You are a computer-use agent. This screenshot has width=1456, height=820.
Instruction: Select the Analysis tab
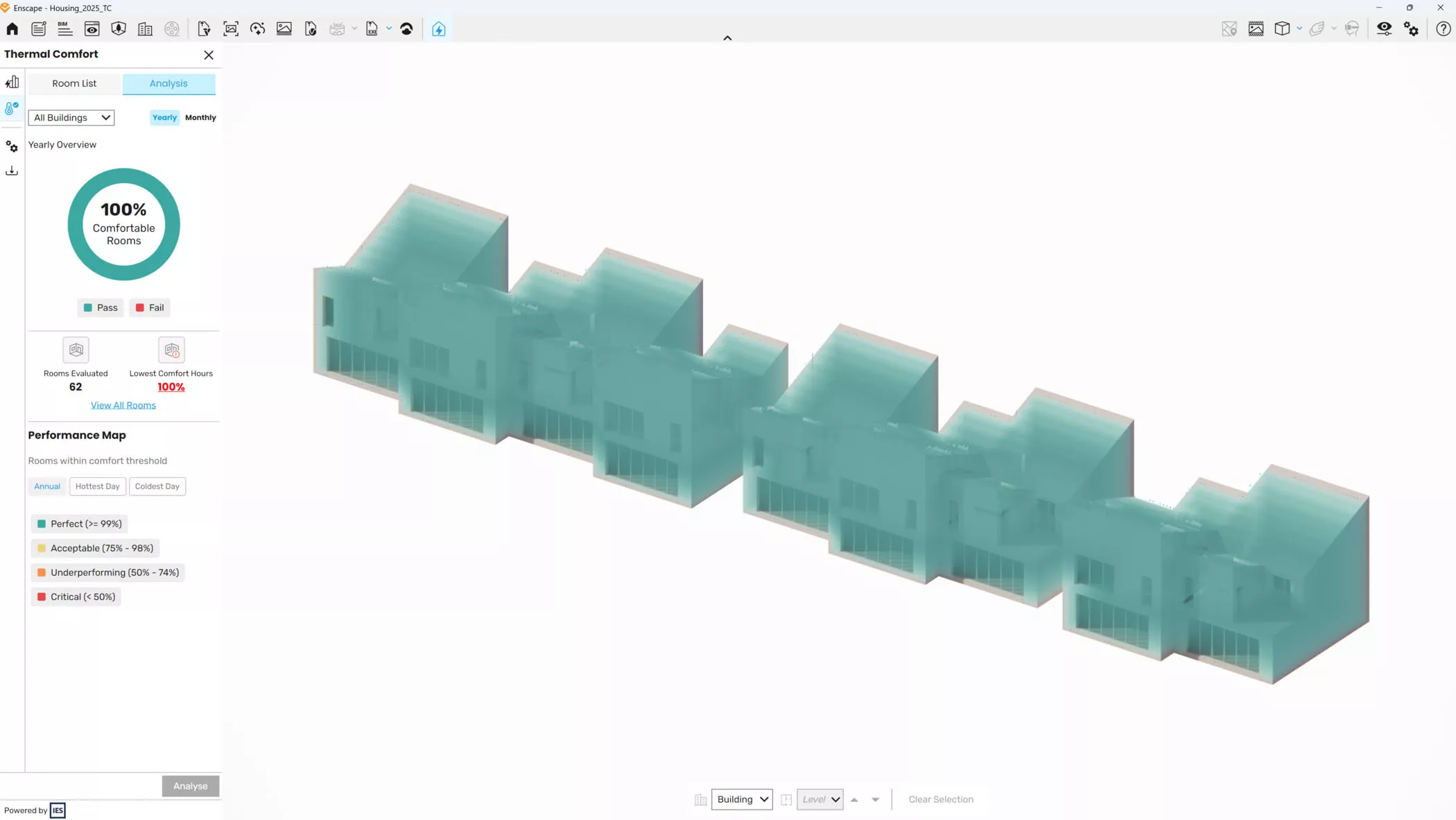[168, 83]
